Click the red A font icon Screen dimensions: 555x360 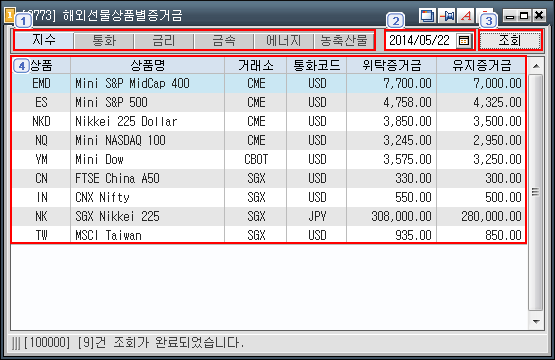click(466, 16)
